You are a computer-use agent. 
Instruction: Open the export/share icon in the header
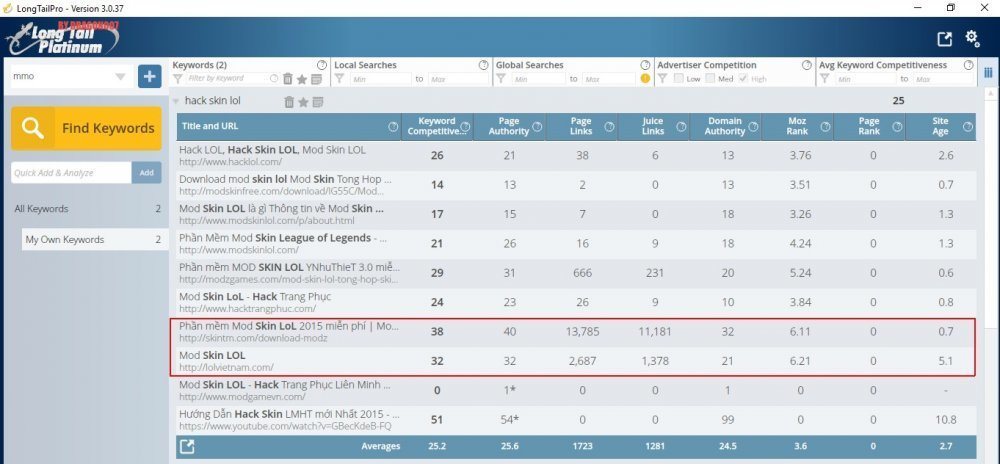click(945, 39)
